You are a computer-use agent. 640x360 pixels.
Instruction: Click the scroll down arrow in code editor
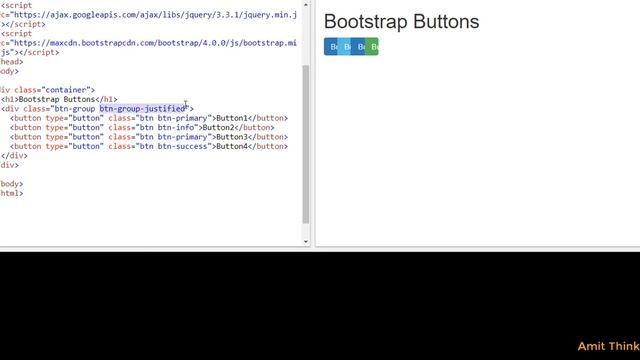pyautogui.click(x=306, y=241)
